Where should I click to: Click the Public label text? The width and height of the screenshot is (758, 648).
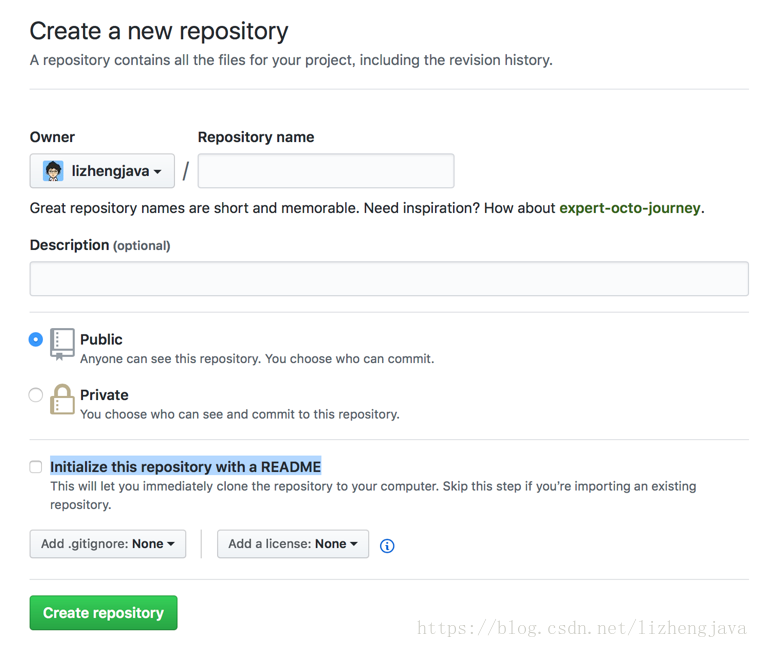tap(101, 339)
